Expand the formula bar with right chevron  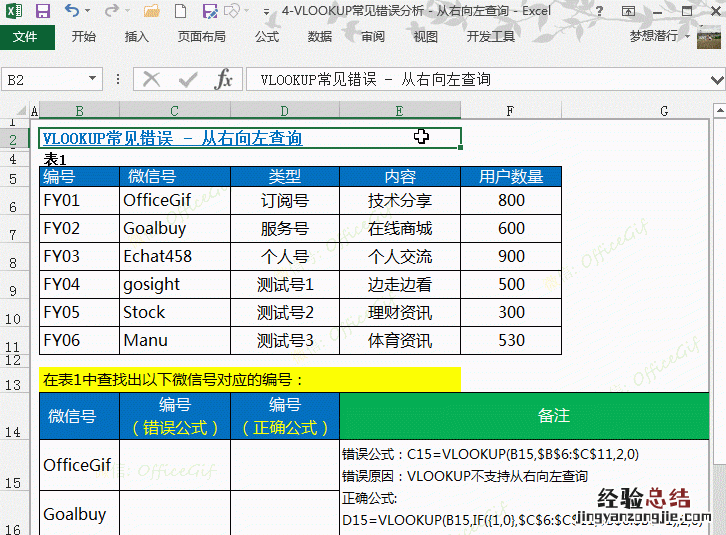click(716, 79)
